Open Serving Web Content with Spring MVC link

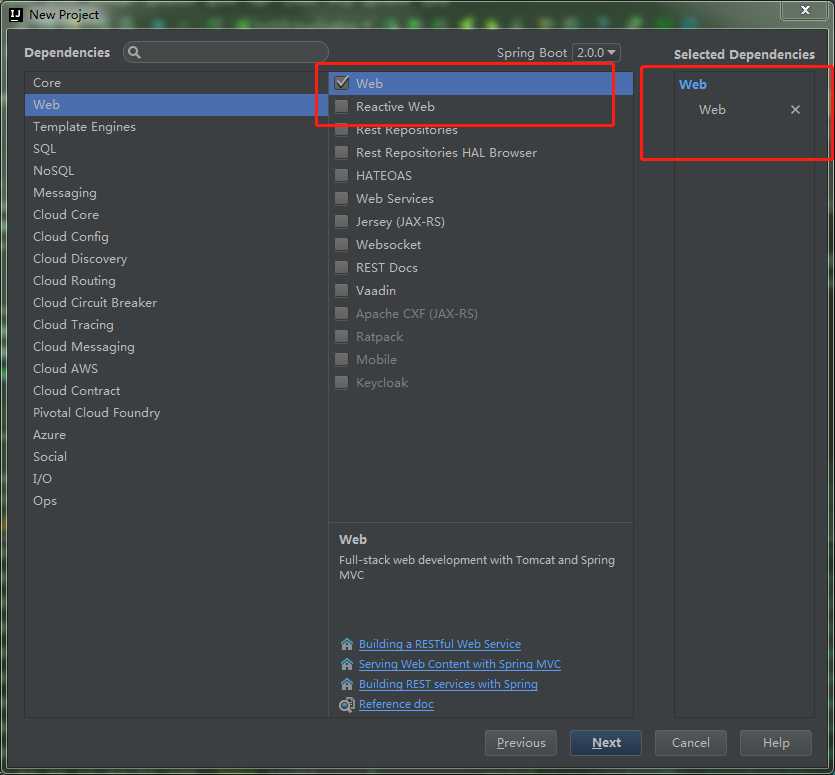tap(460, 664)
